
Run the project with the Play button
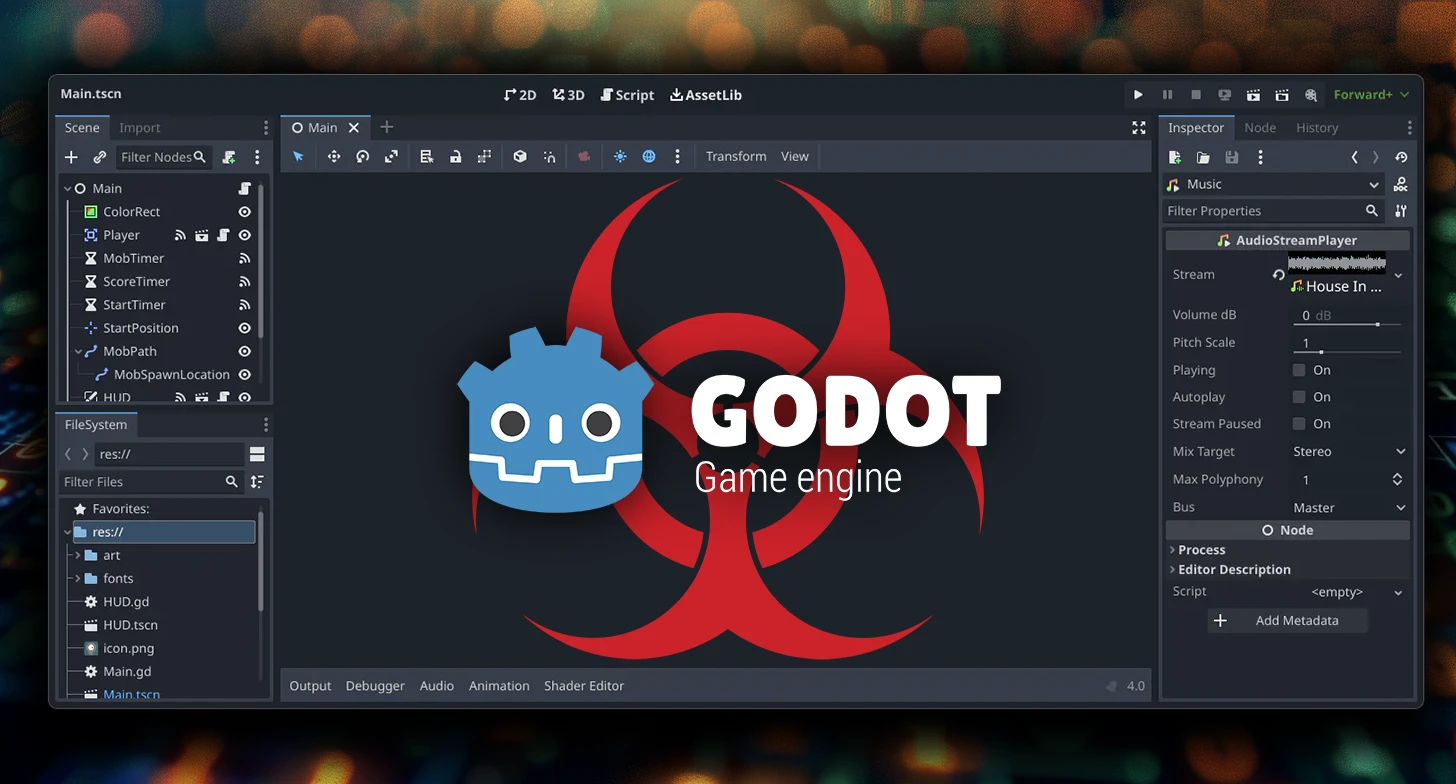1138,95
